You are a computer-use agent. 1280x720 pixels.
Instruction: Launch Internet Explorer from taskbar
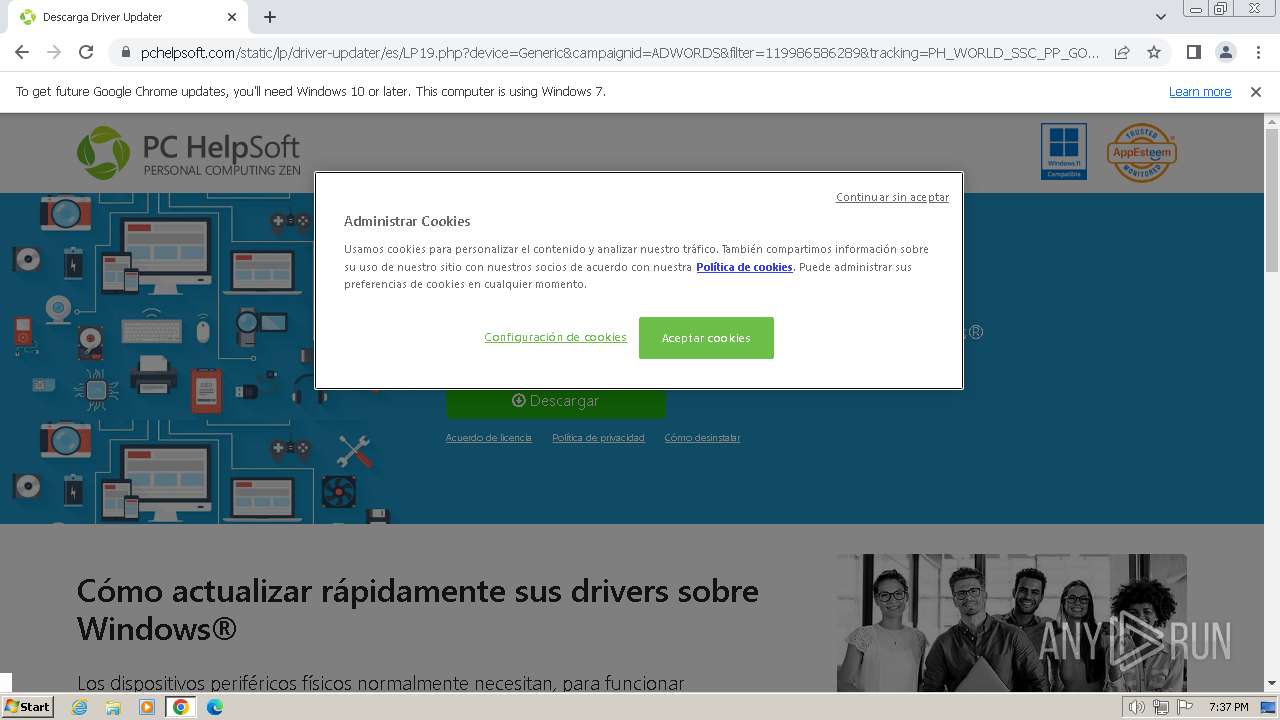tap(79, 707)
